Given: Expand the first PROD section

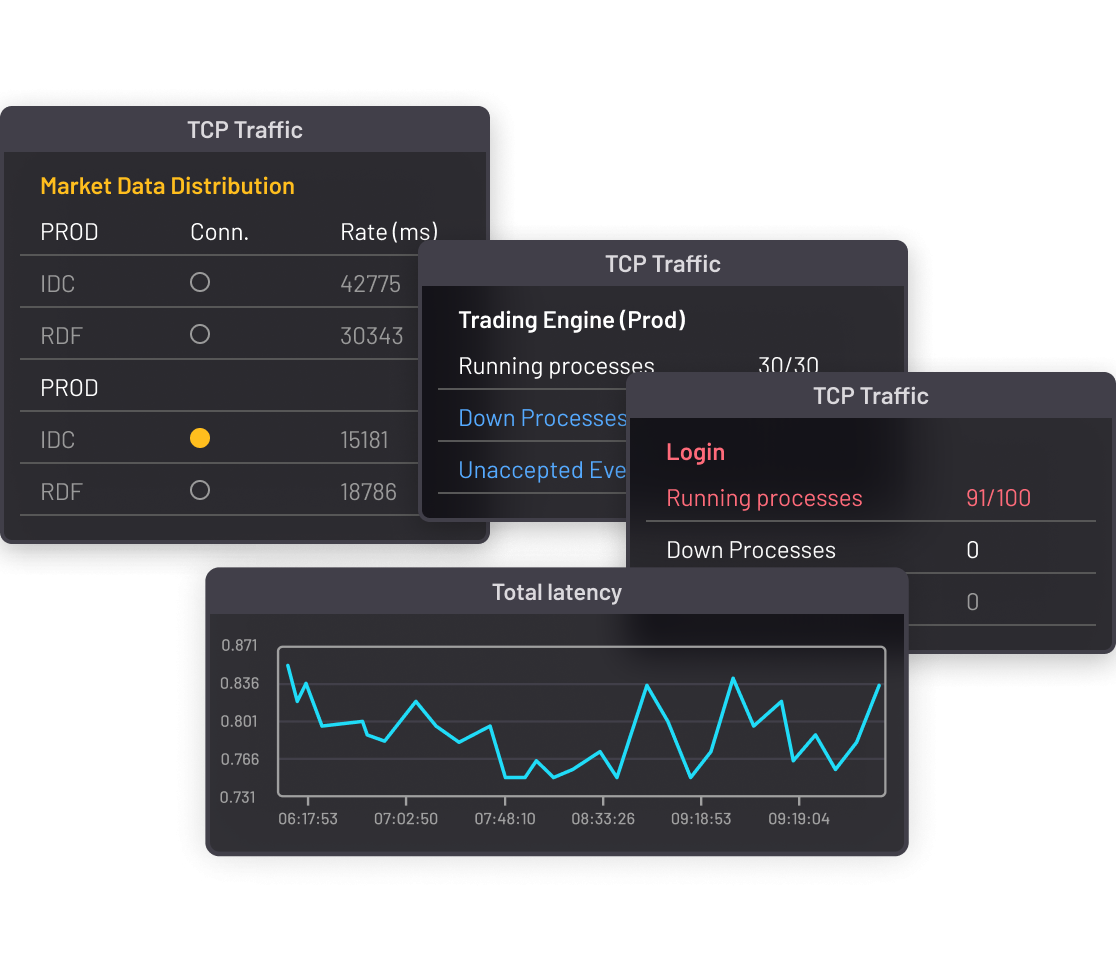Looking at the screenshot, I should pos(68,232).
